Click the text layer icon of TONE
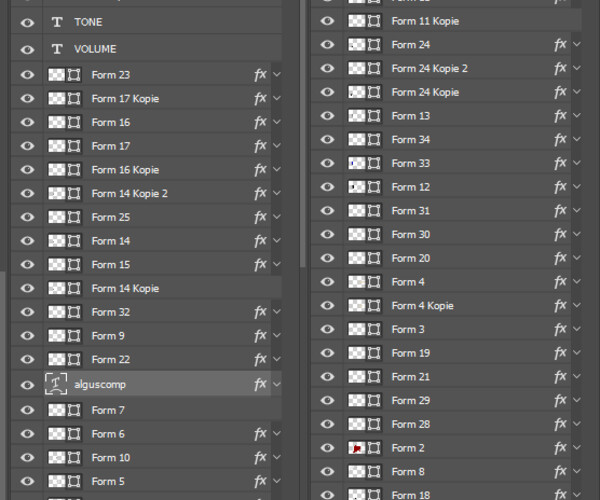 [x=57, y=22]
